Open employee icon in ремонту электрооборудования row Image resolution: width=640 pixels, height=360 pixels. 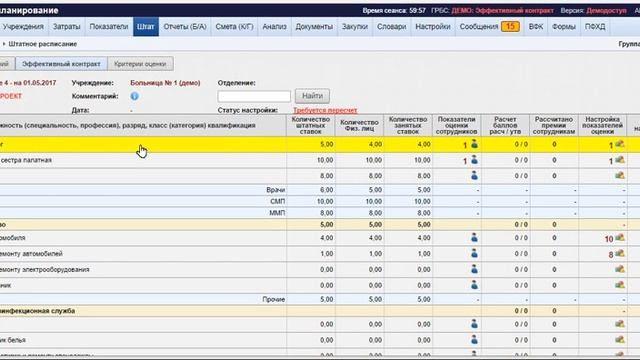click(x=474, y=269)
